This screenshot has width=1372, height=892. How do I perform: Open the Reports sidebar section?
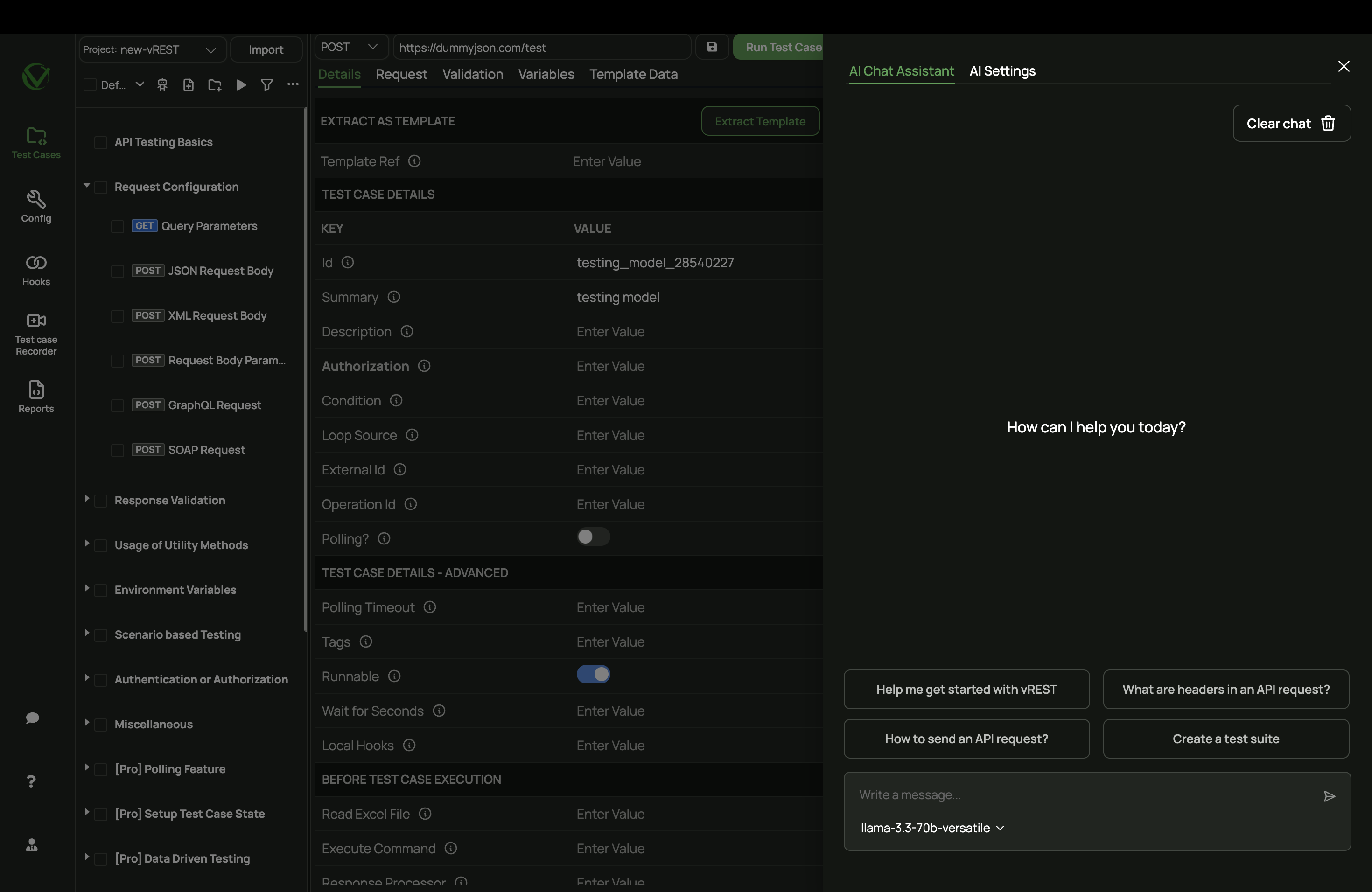(36, 397)
